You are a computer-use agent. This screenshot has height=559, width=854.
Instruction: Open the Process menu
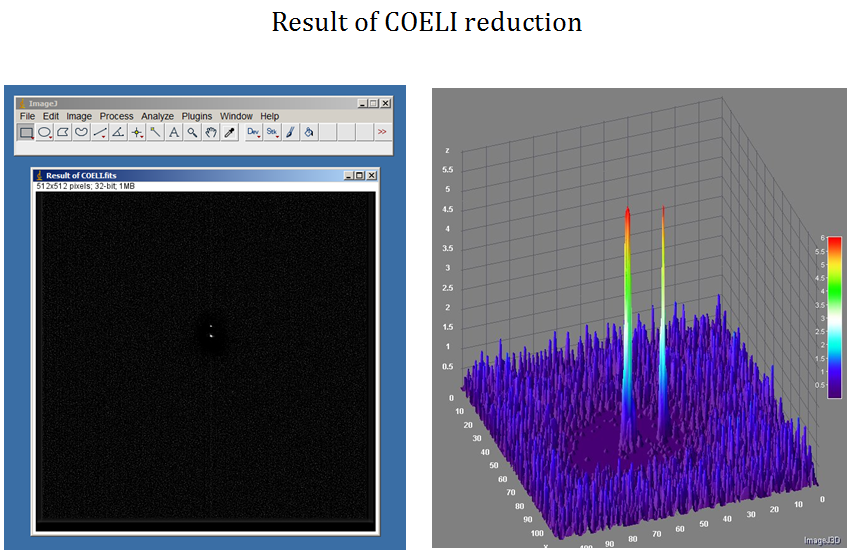click(116, 116)
